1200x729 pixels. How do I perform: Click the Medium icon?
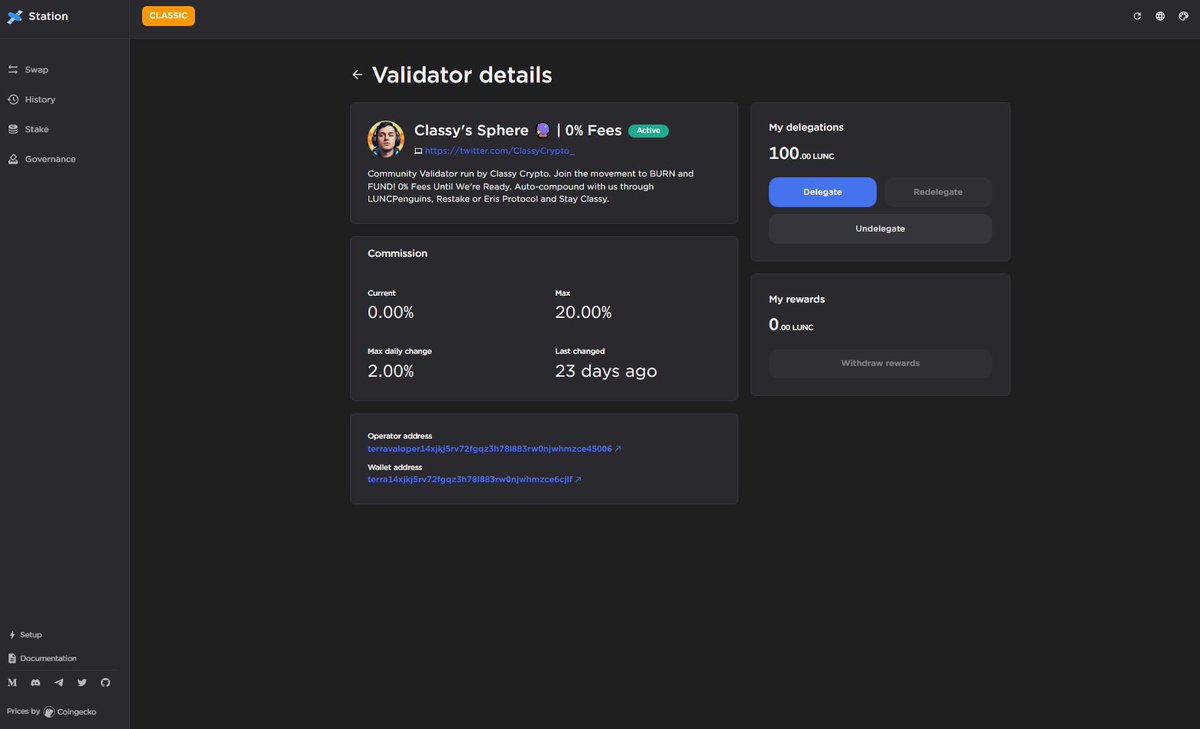12,683
